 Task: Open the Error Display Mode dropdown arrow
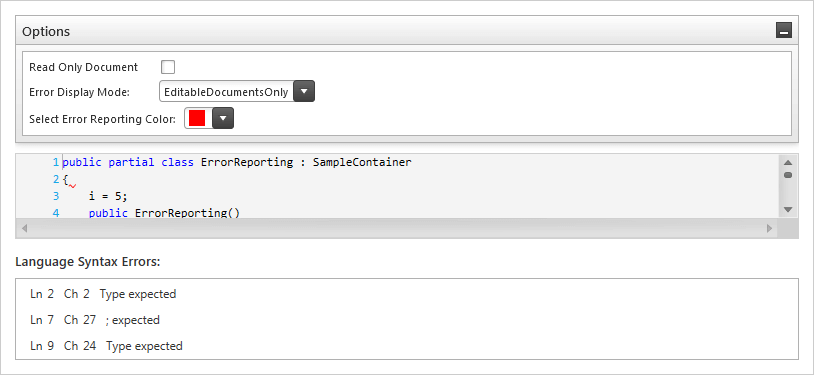(x=304, y=91)
